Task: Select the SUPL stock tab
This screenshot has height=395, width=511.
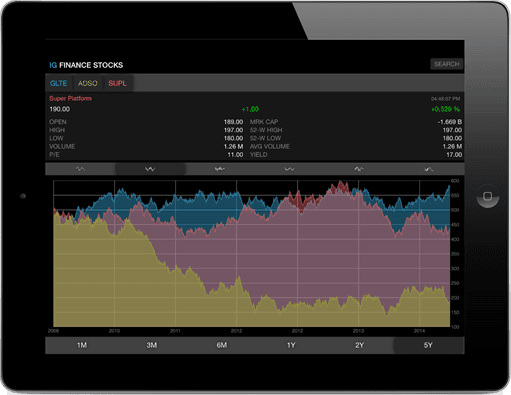Action: tap(117, 83)
